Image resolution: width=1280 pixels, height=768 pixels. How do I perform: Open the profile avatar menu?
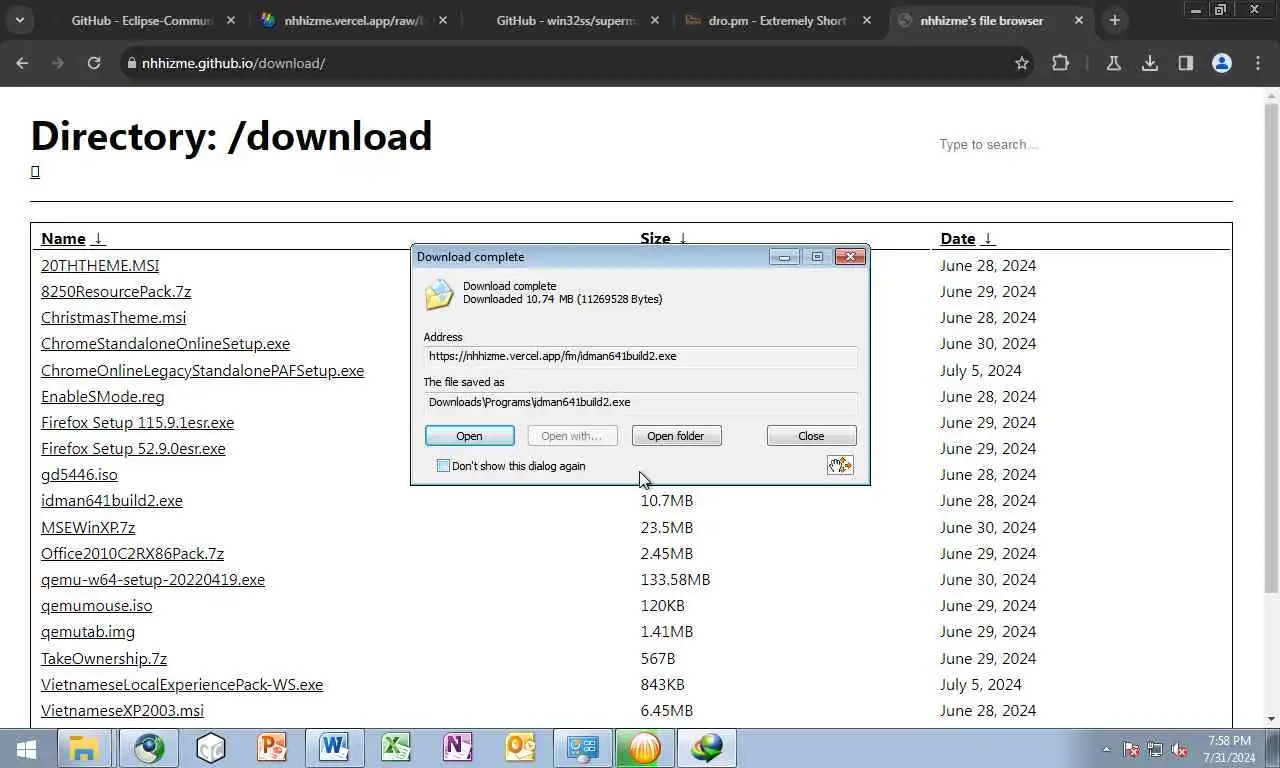point(1221,63)
